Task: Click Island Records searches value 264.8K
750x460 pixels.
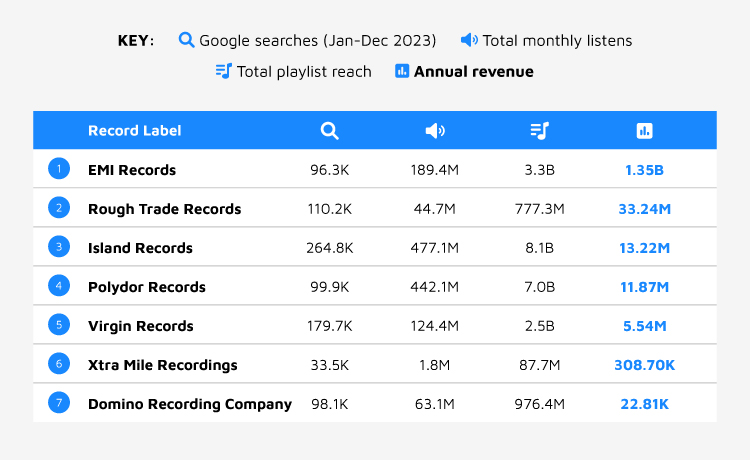Action: pyautogui.click(x=330, y=248)
